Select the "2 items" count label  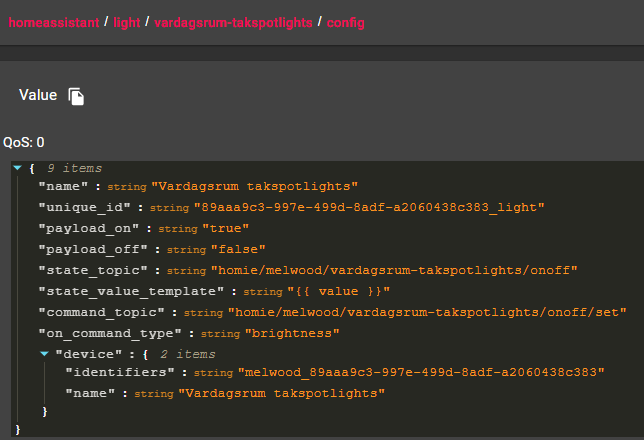(188, 354)
